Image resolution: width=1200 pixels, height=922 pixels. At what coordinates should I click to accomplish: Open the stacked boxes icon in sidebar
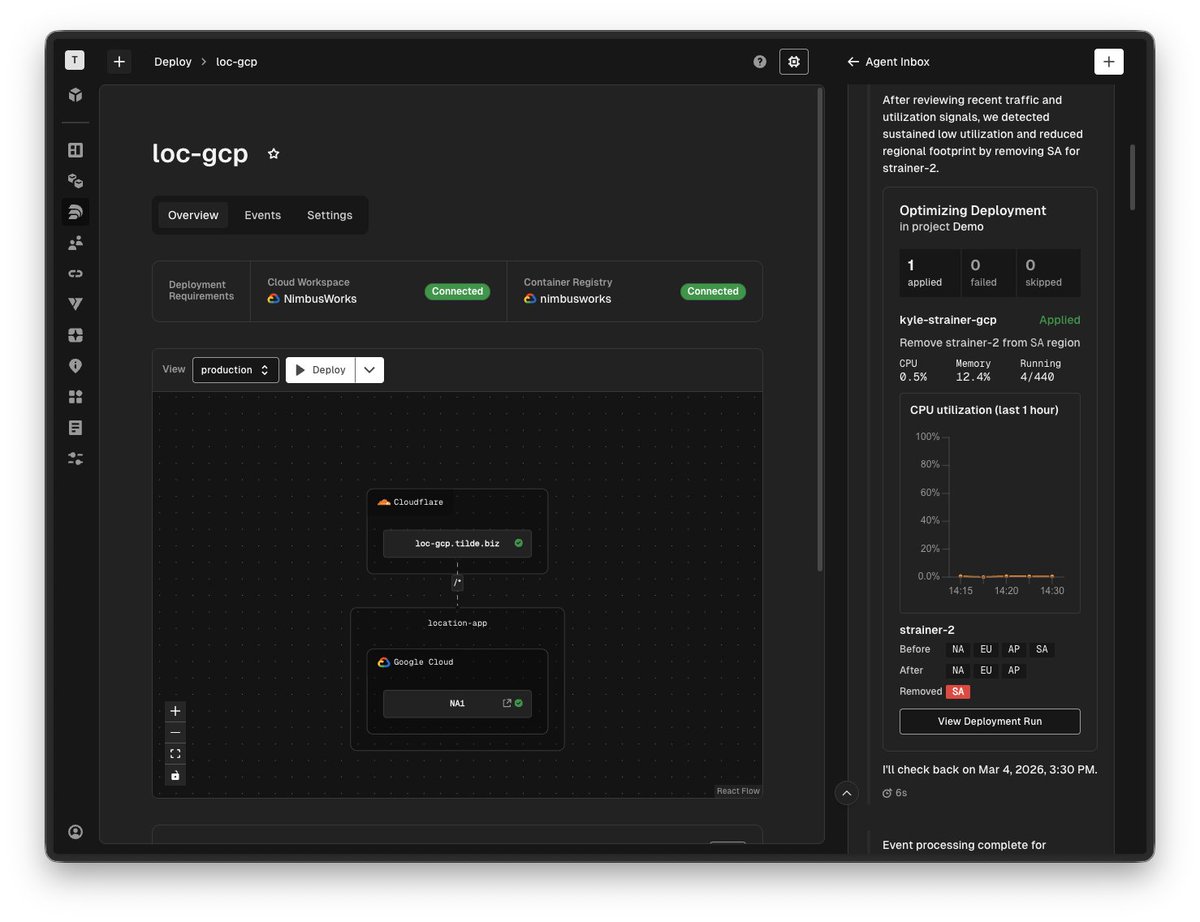(75, 181)
